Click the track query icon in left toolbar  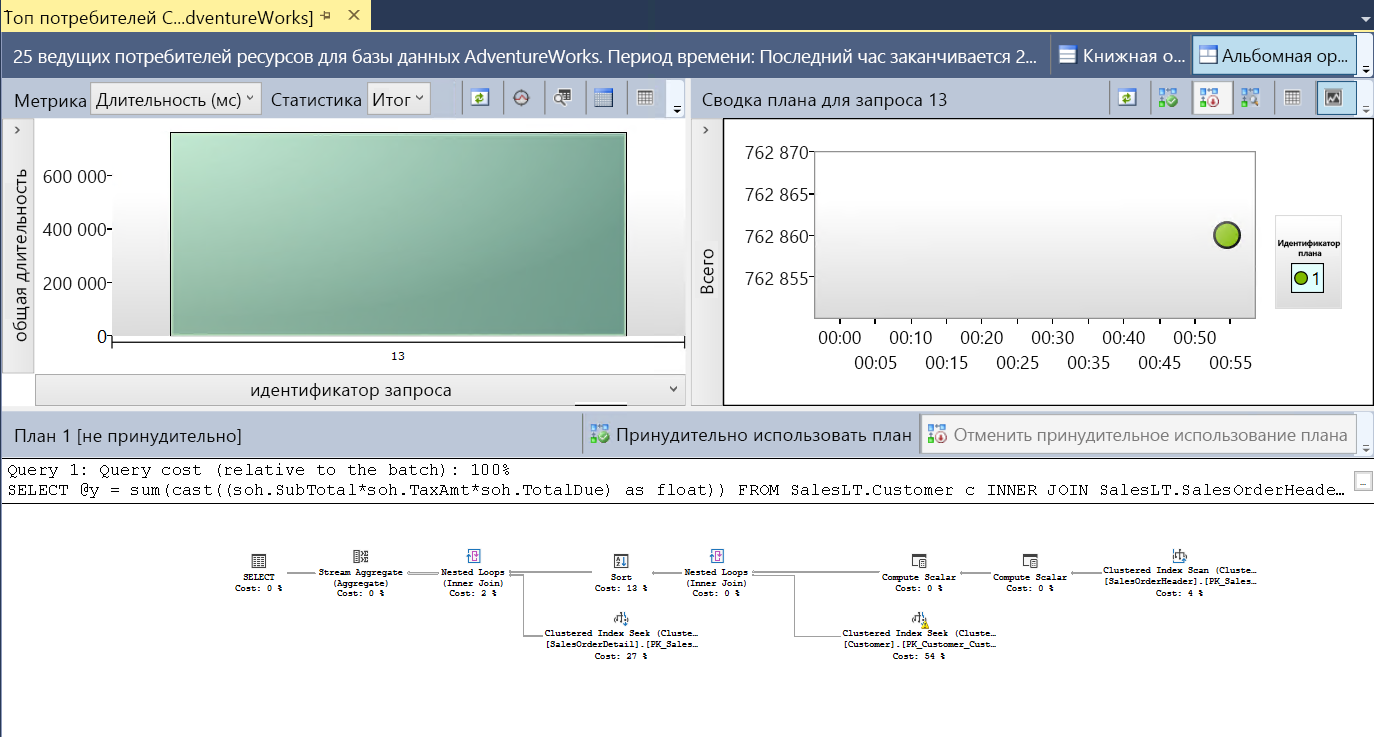coord(521,99)
